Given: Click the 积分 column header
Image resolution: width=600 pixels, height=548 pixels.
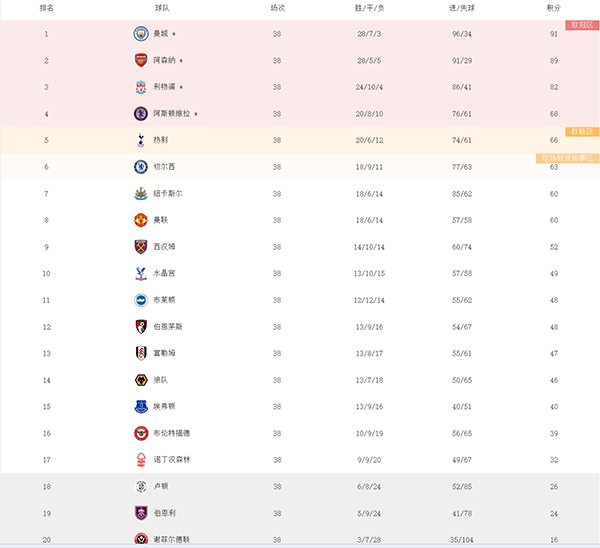Looking at the screenshot, I should tap(553, 7).
